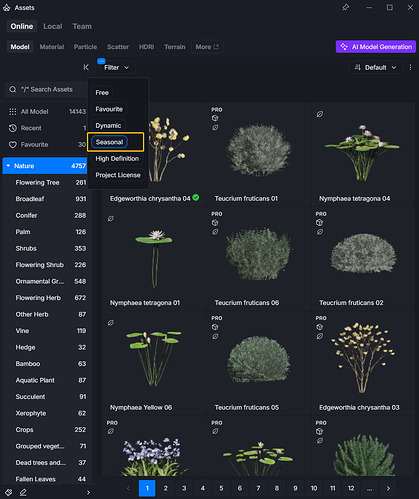The image size is (419, 499).
Task: Go to page 2 of results
Action: (x=165, y=488)
